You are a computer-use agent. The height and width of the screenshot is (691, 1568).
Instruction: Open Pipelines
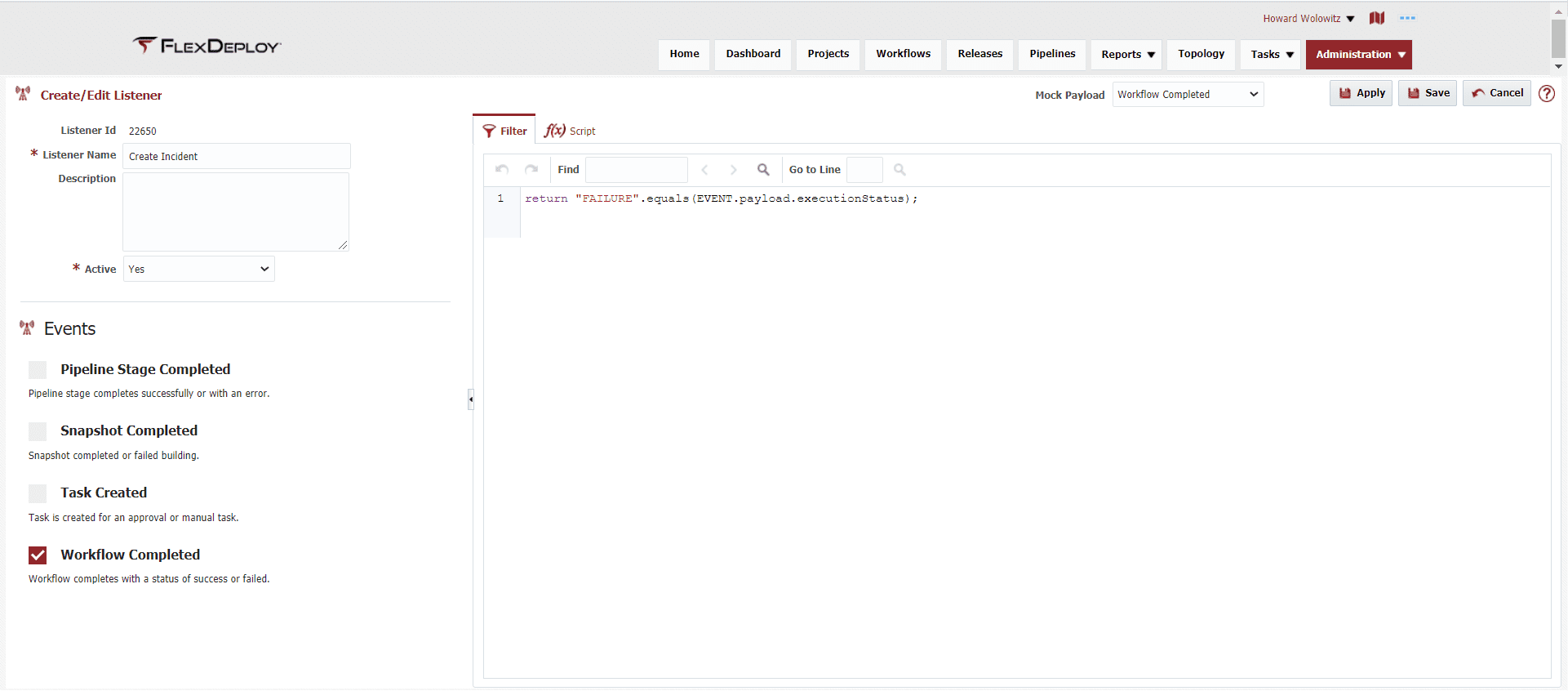pos(1053,54)
